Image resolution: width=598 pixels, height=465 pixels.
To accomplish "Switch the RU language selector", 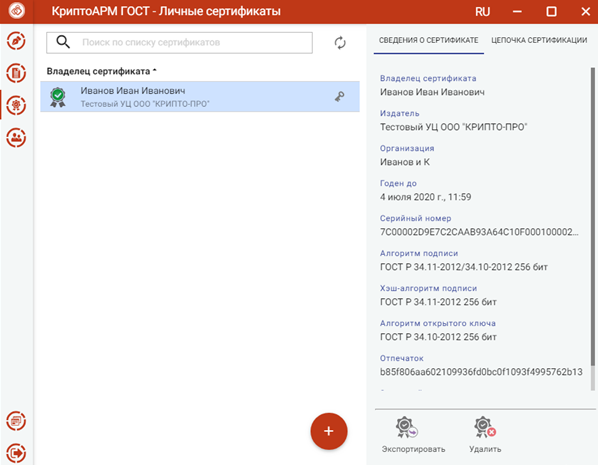I will pos(482,12).
